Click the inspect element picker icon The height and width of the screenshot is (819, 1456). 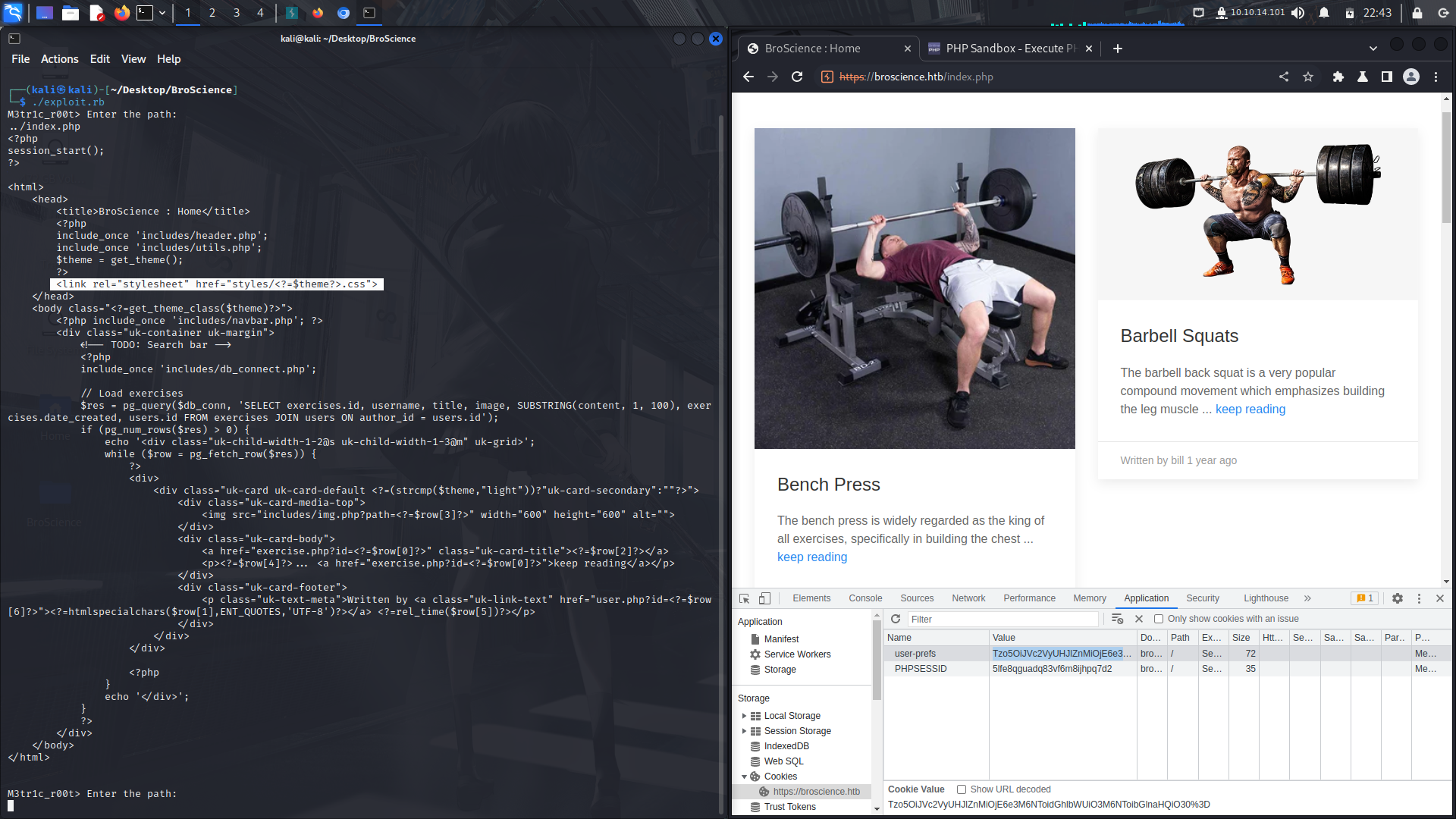point(744,598)
